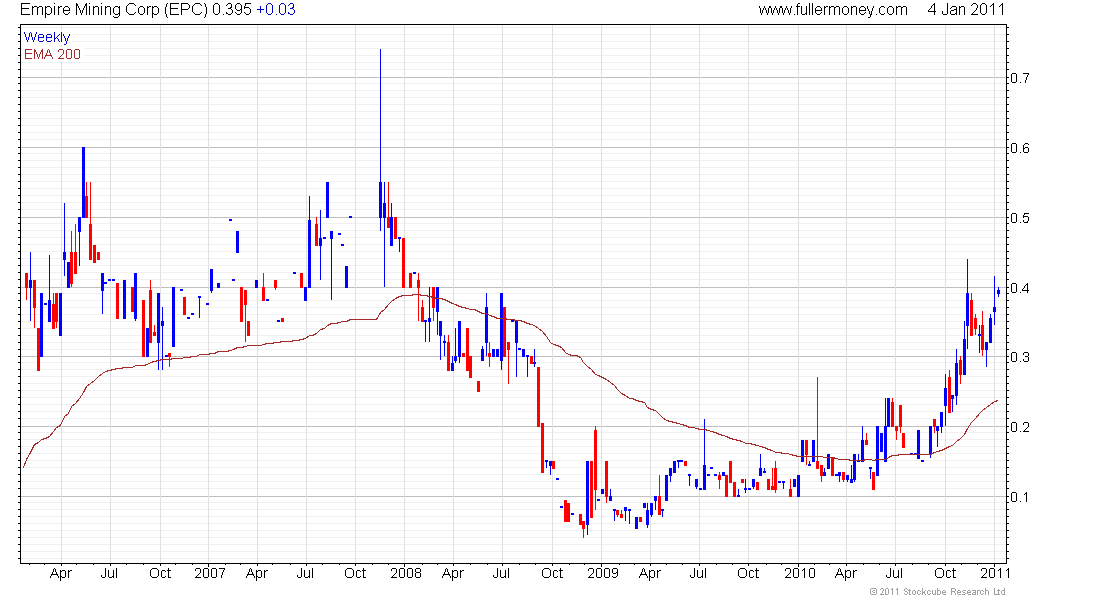Click the 0.1 price axis label
Screen dimensions: 1100x600
[1020, 497]
